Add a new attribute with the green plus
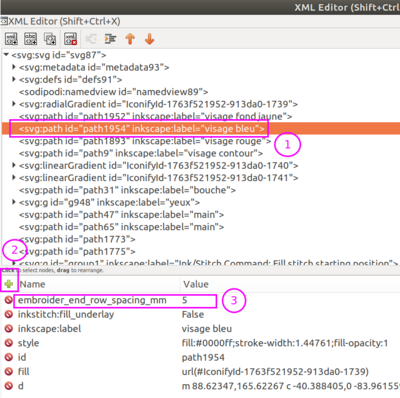This screenshot has height=398, width=400. [x=9, y=284]
